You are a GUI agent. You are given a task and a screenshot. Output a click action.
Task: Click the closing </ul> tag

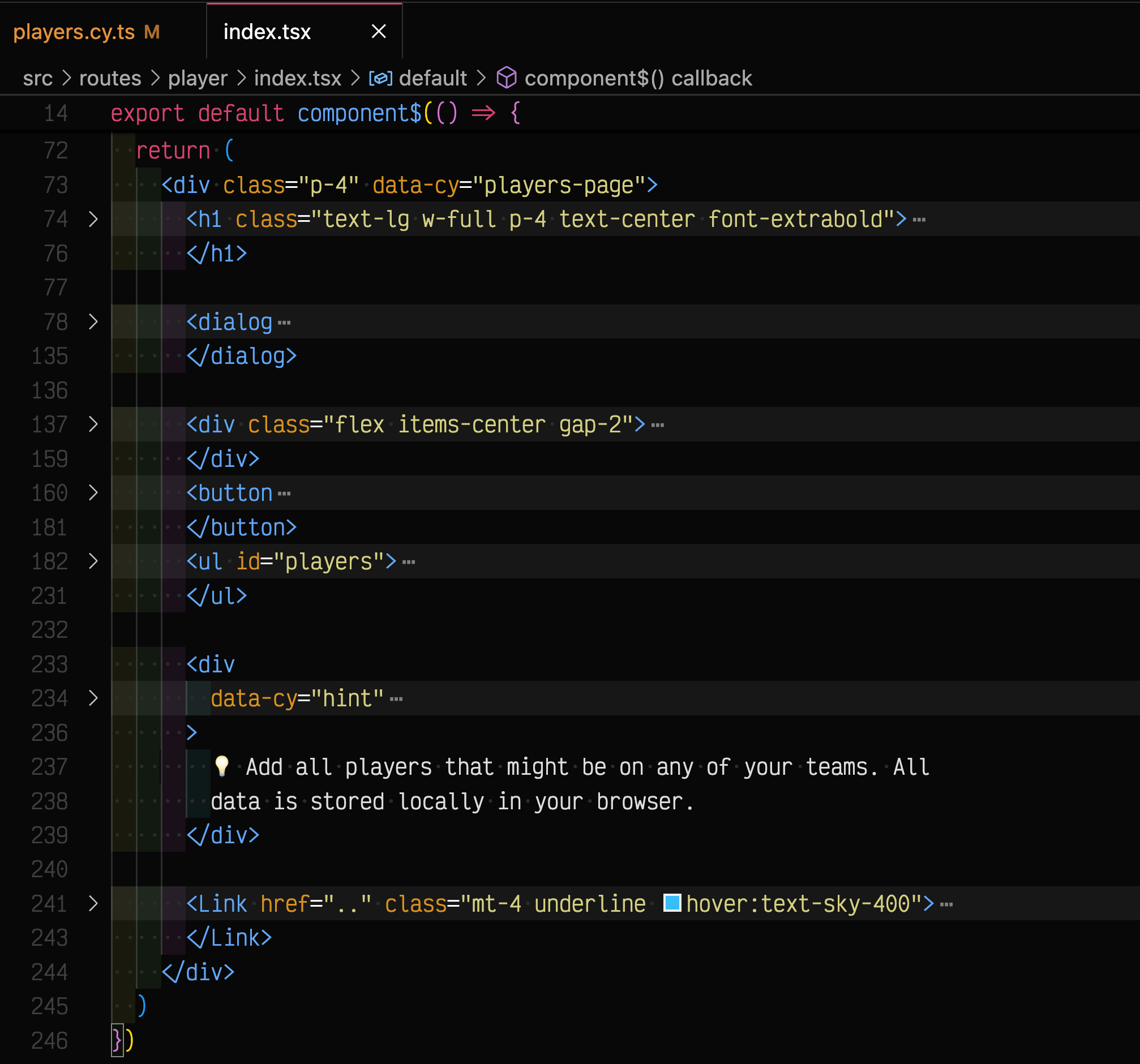(217, 595)
